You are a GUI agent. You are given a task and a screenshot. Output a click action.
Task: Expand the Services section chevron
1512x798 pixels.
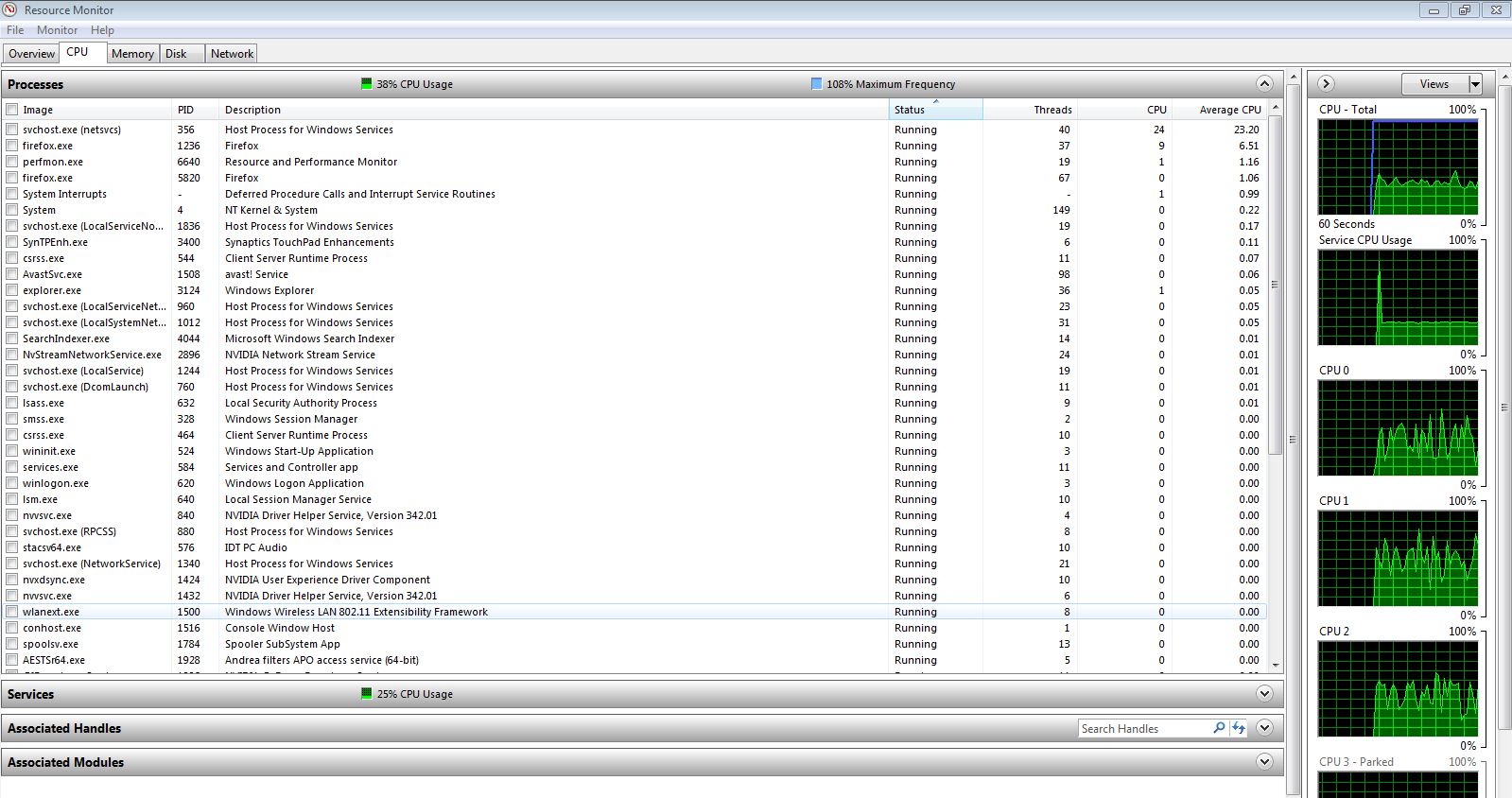(x=1264, y=694)
